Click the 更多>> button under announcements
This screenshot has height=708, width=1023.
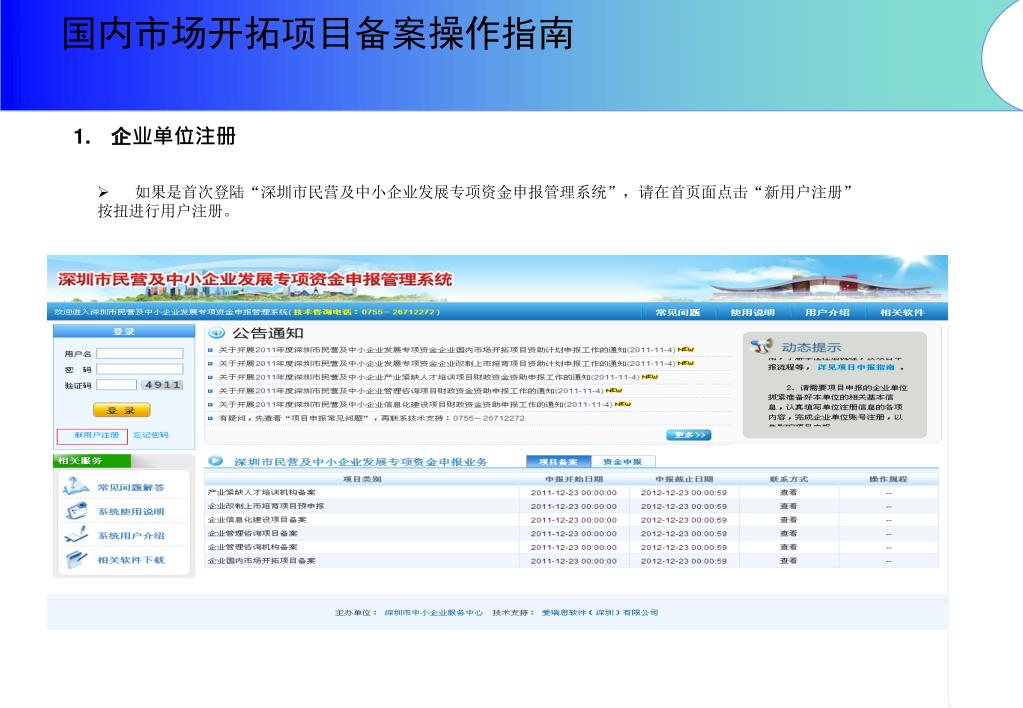coord(688,435)
